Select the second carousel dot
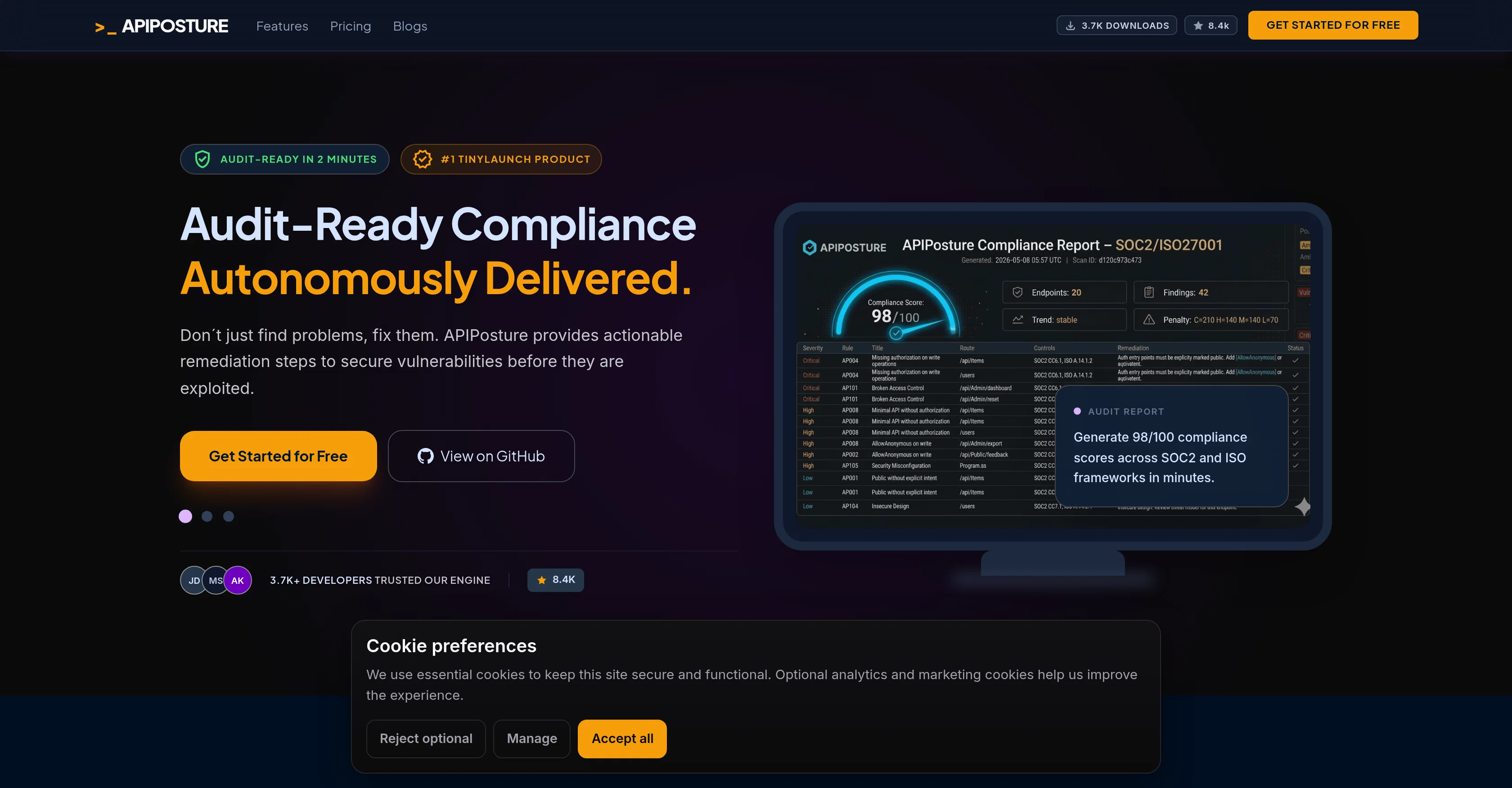1512x788 pixels. click(x=207, y=516)
